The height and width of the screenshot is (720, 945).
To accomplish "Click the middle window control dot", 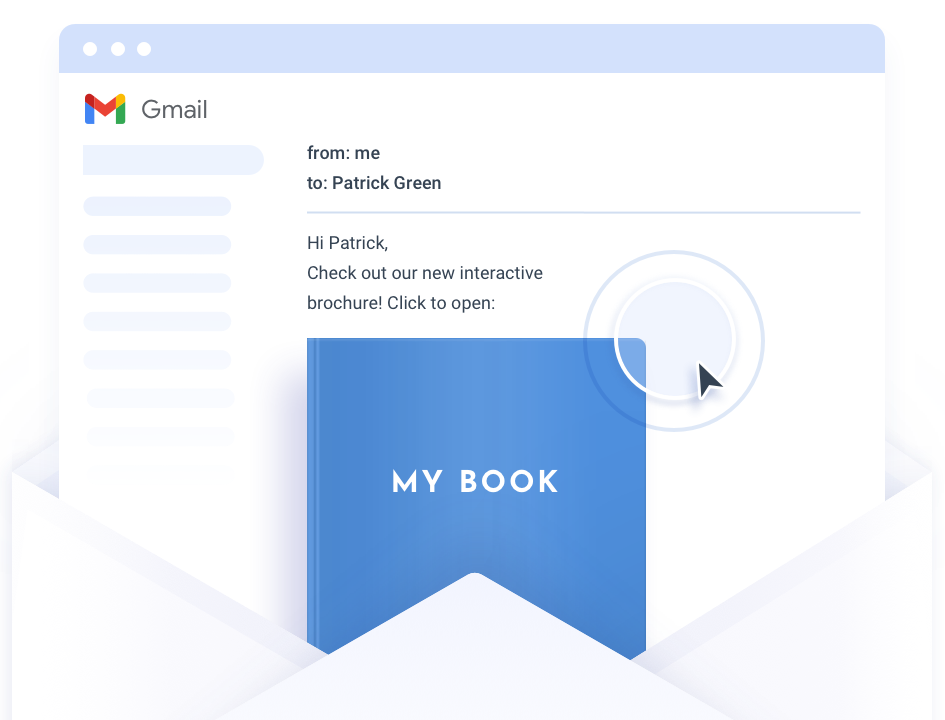I will (x=119, y=47).
